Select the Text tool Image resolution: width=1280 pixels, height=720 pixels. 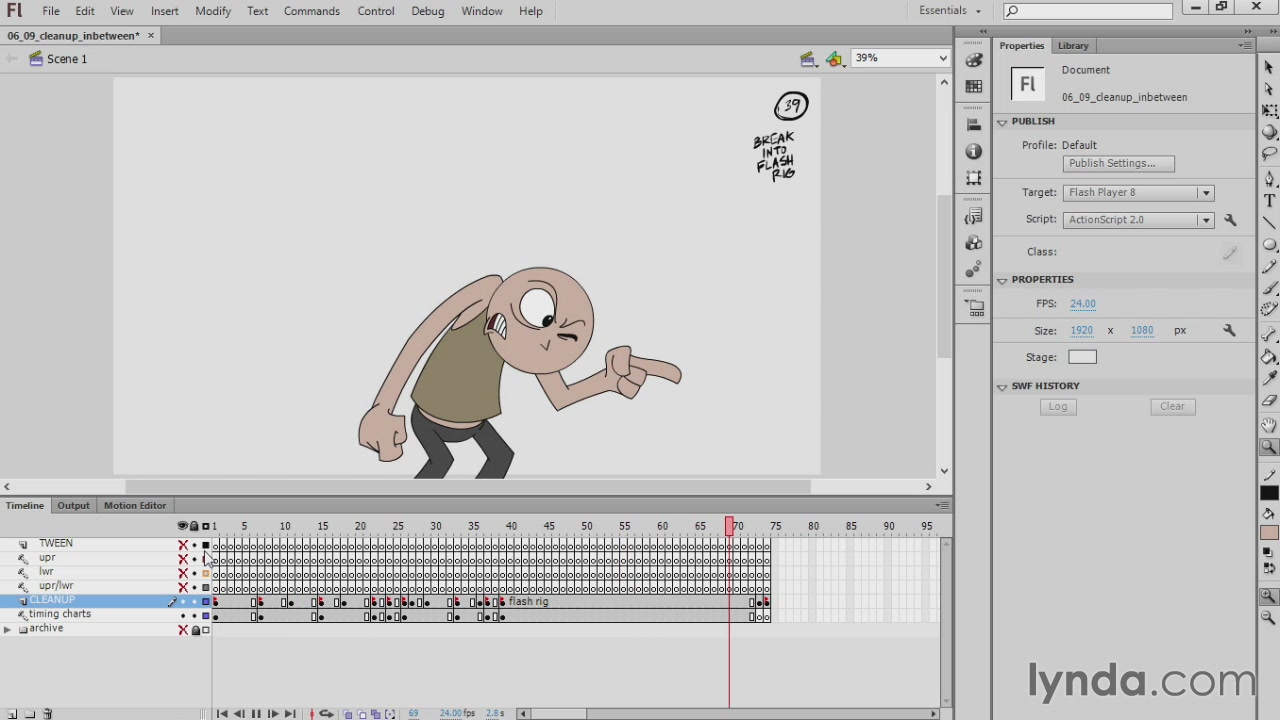click(1269, 200)
